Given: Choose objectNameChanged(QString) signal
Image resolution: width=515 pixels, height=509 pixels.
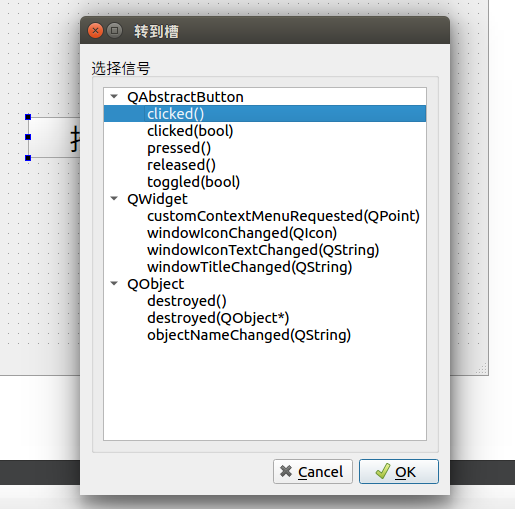Looking at the screenshot, I should pos(249,335).
